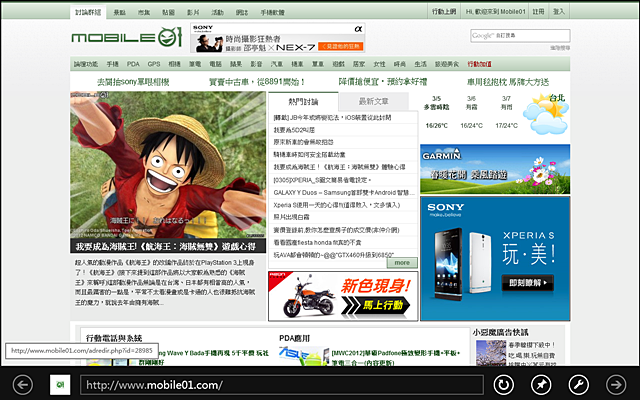The image size is (640, 400).
Task: Click the 3/7 weather forecast 17/24°C
Action: (506, 126)
